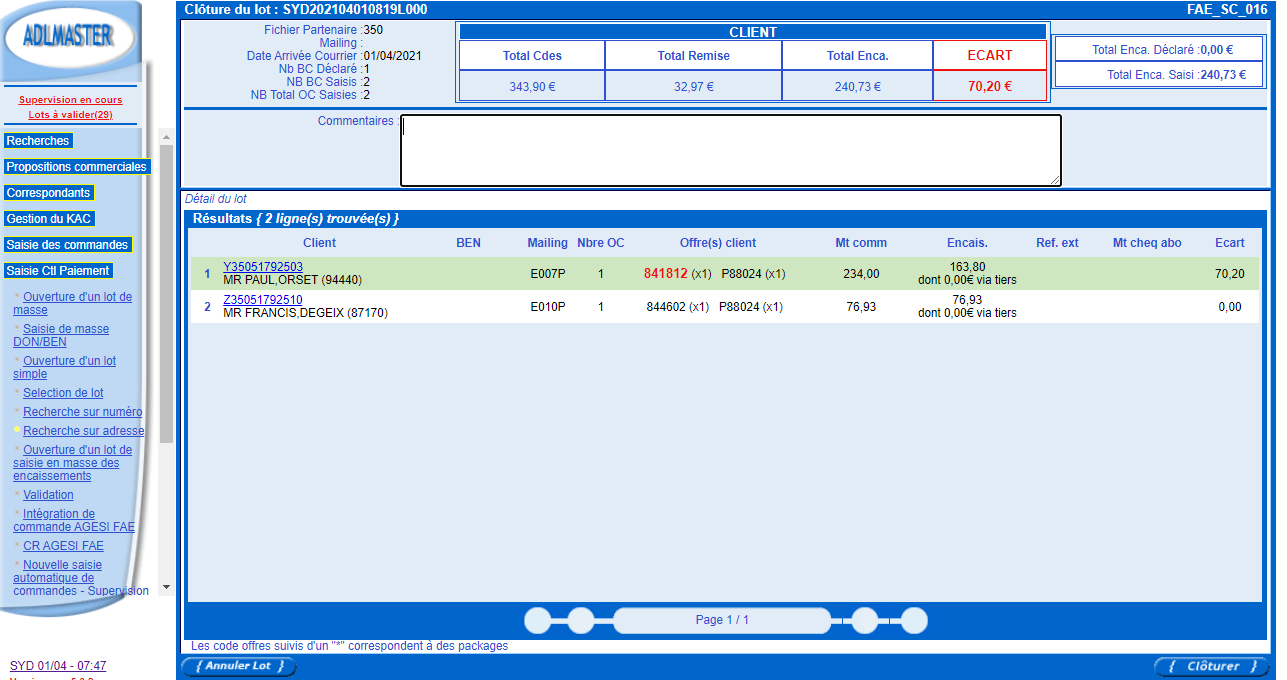Click the Nbre OC column header
The height and width of the screenshot is (680, 1287).
point(601,243)
